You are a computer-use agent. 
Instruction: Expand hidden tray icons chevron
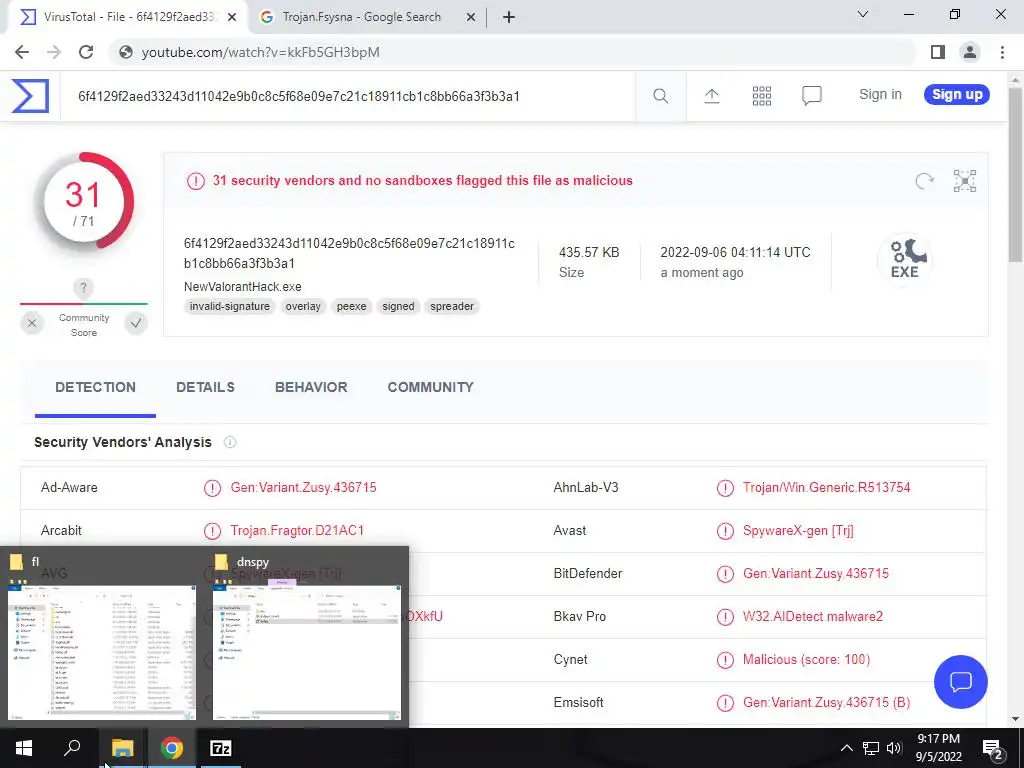846,748
